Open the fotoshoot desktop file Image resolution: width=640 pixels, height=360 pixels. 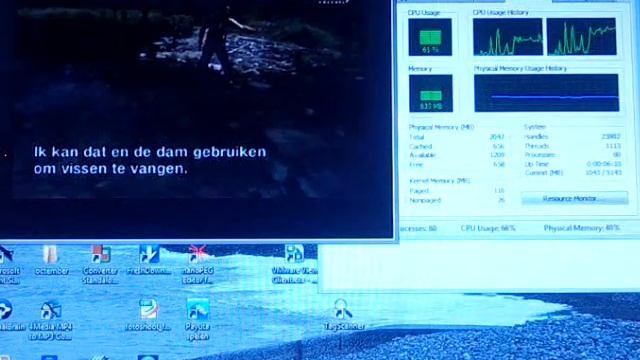point(148,316)
